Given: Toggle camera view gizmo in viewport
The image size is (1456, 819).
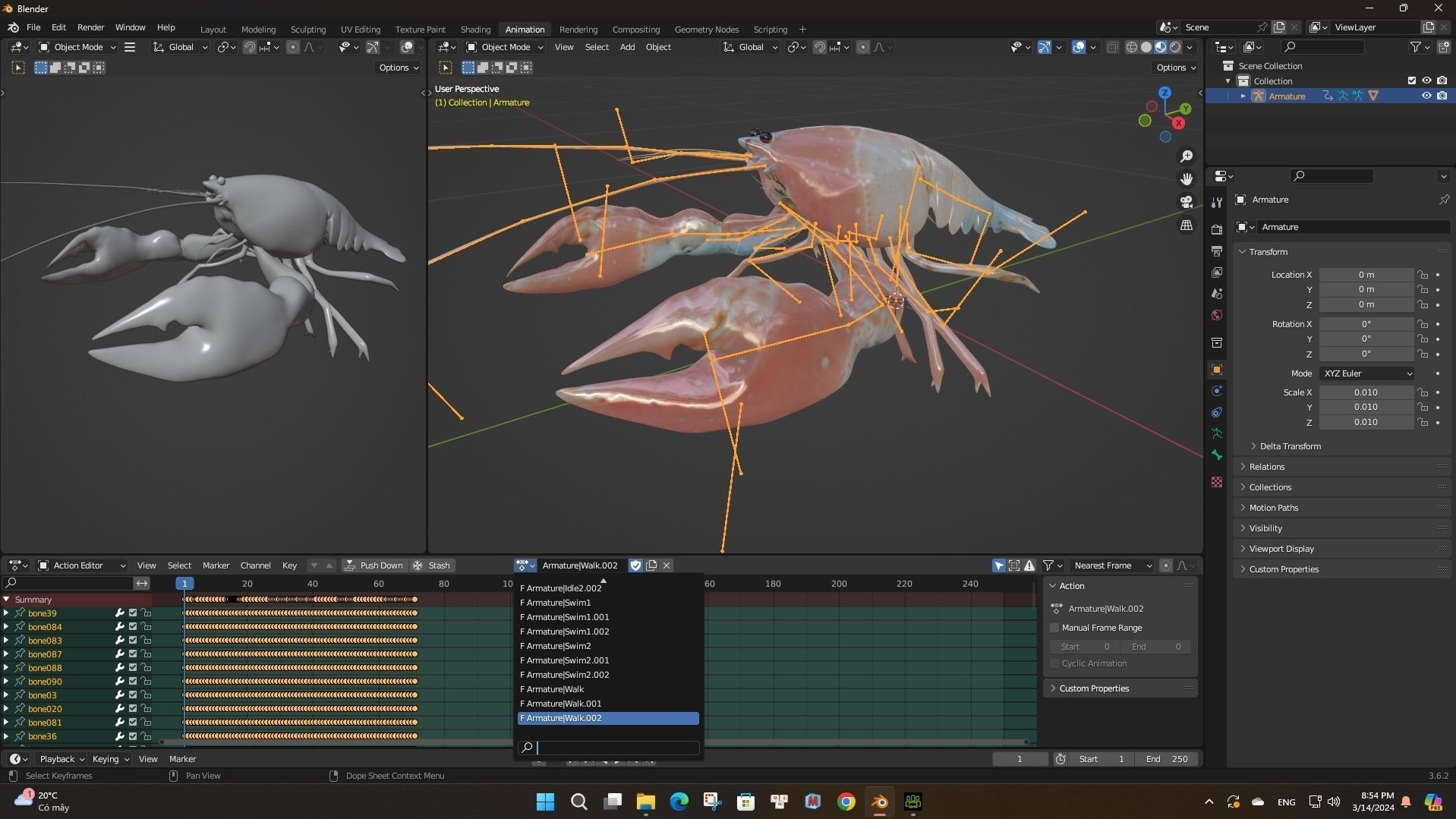Looking at the screenshot, I should 1186,202.
